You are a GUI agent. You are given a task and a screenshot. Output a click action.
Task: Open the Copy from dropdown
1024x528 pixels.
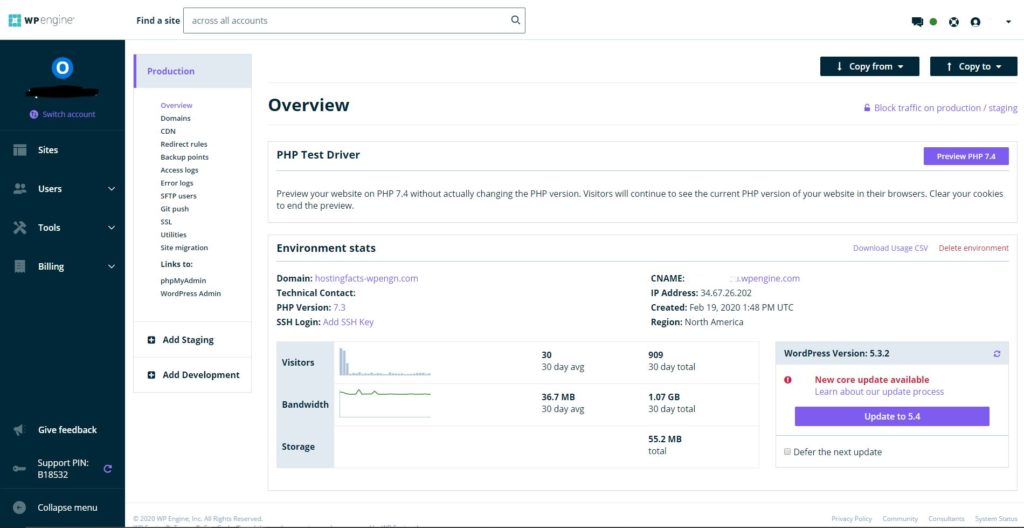pyautogui.click(x=869, y=67)
